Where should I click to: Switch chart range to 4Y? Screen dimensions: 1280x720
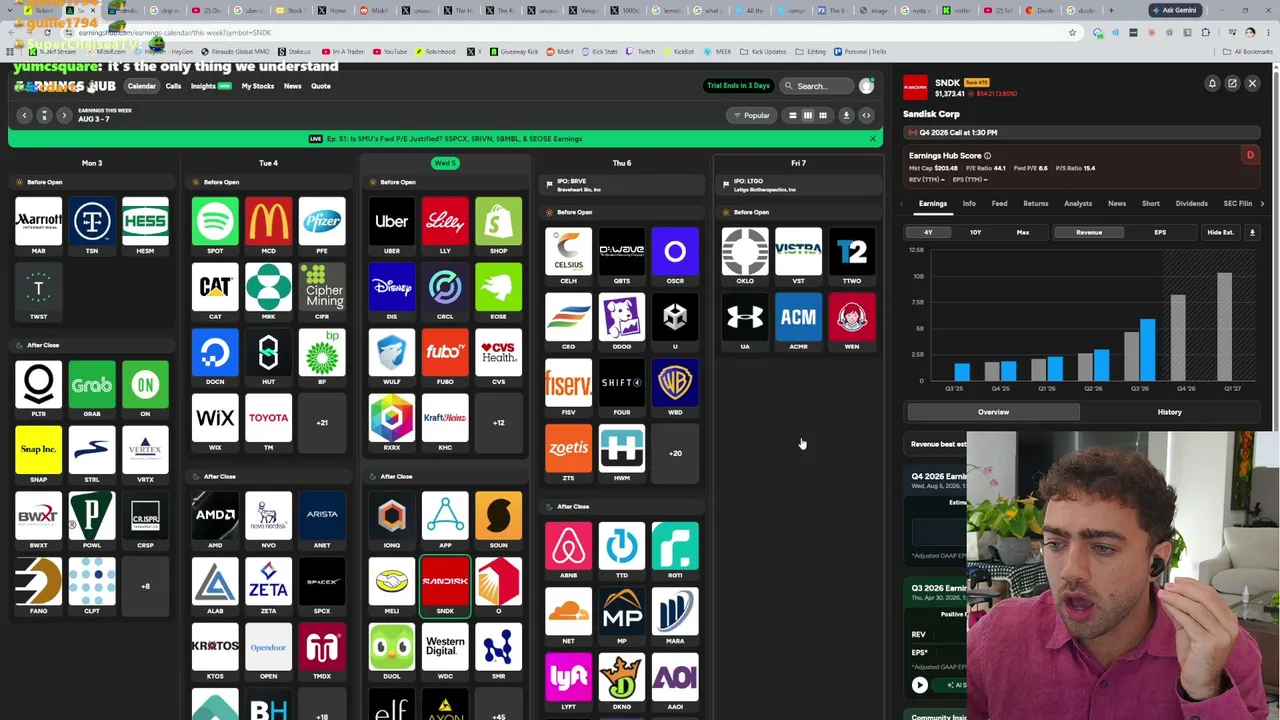(x=928, y=233)
